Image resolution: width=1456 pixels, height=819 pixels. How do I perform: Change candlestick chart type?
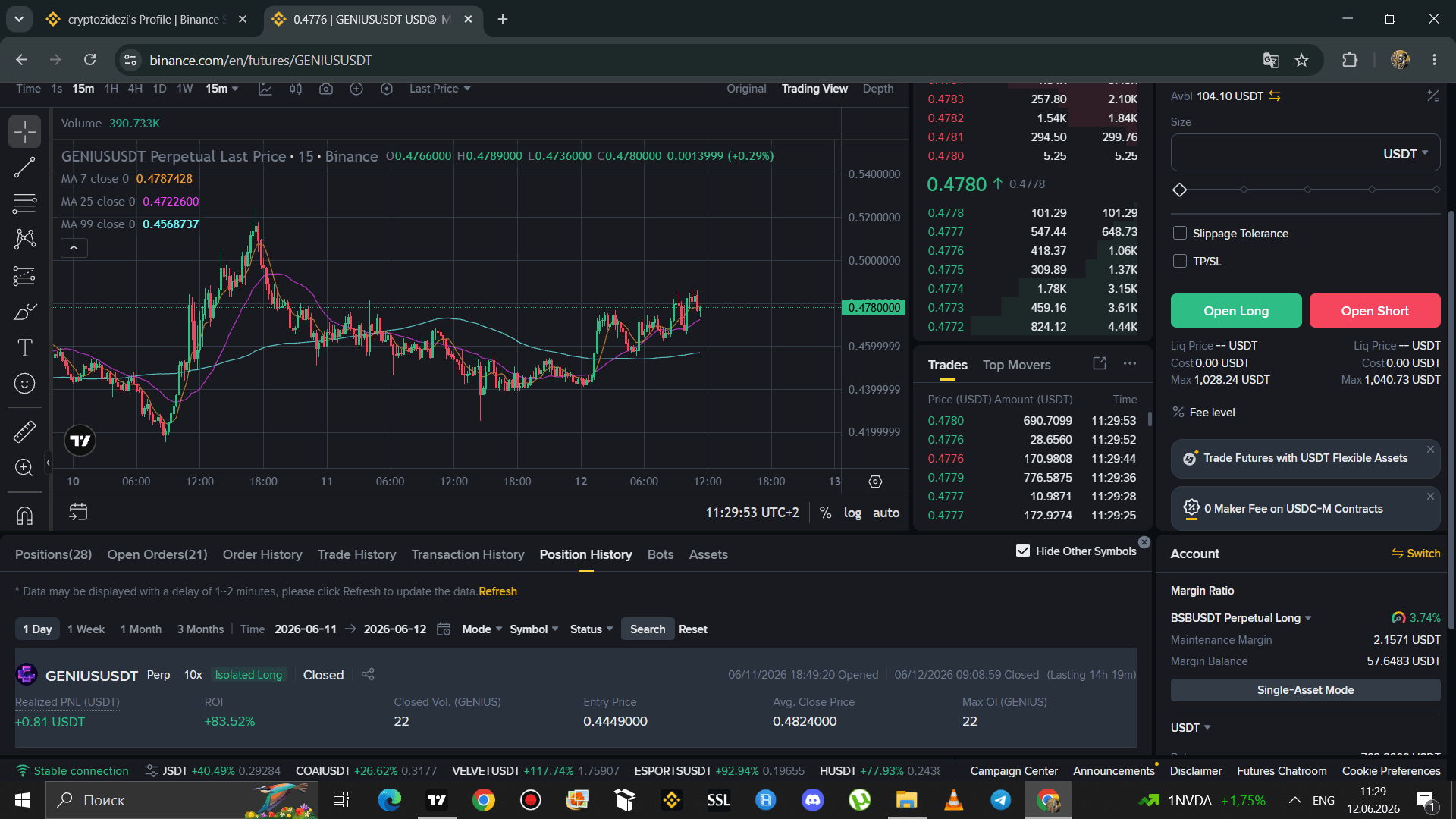pos(296,89)
